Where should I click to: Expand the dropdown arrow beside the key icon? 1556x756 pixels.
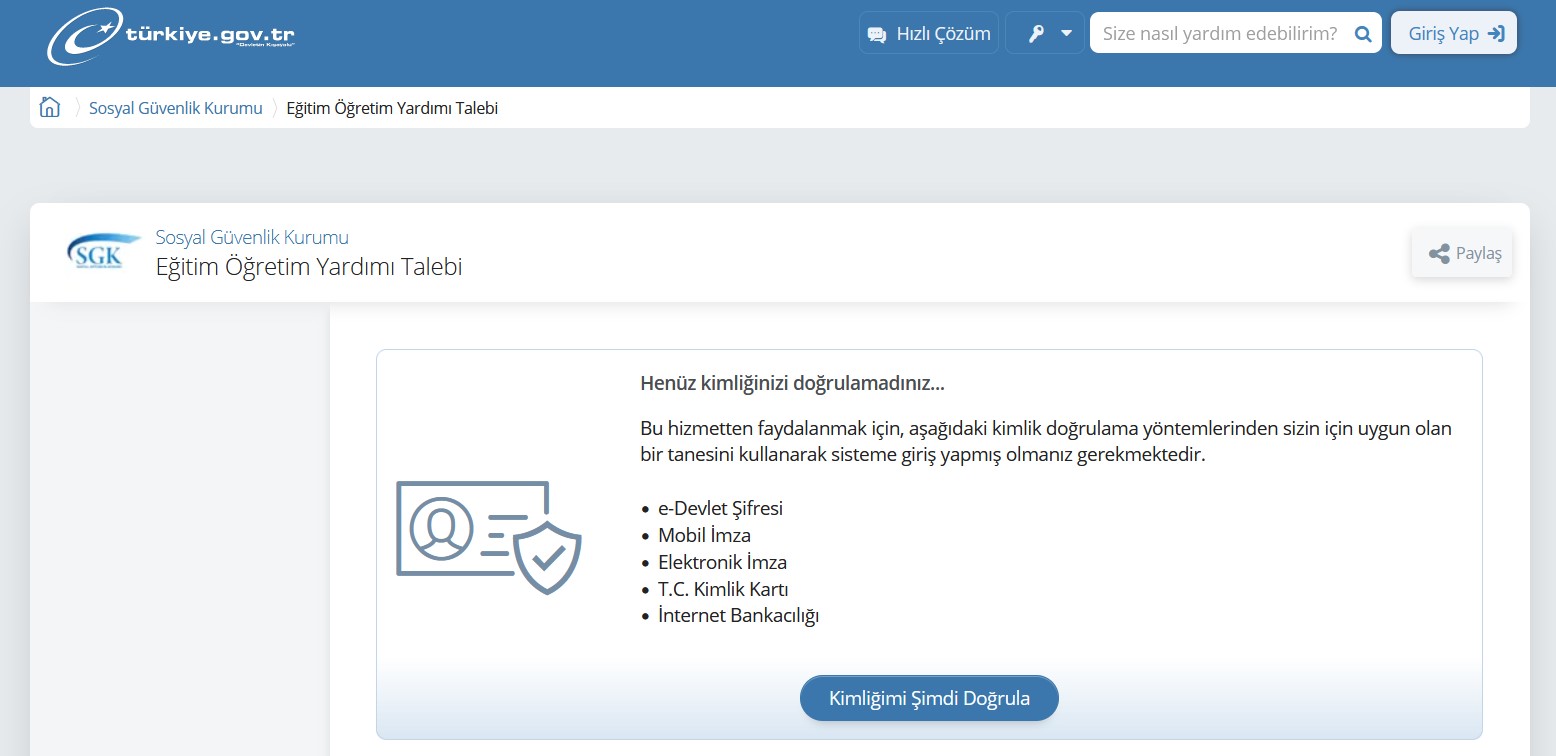1066,33
